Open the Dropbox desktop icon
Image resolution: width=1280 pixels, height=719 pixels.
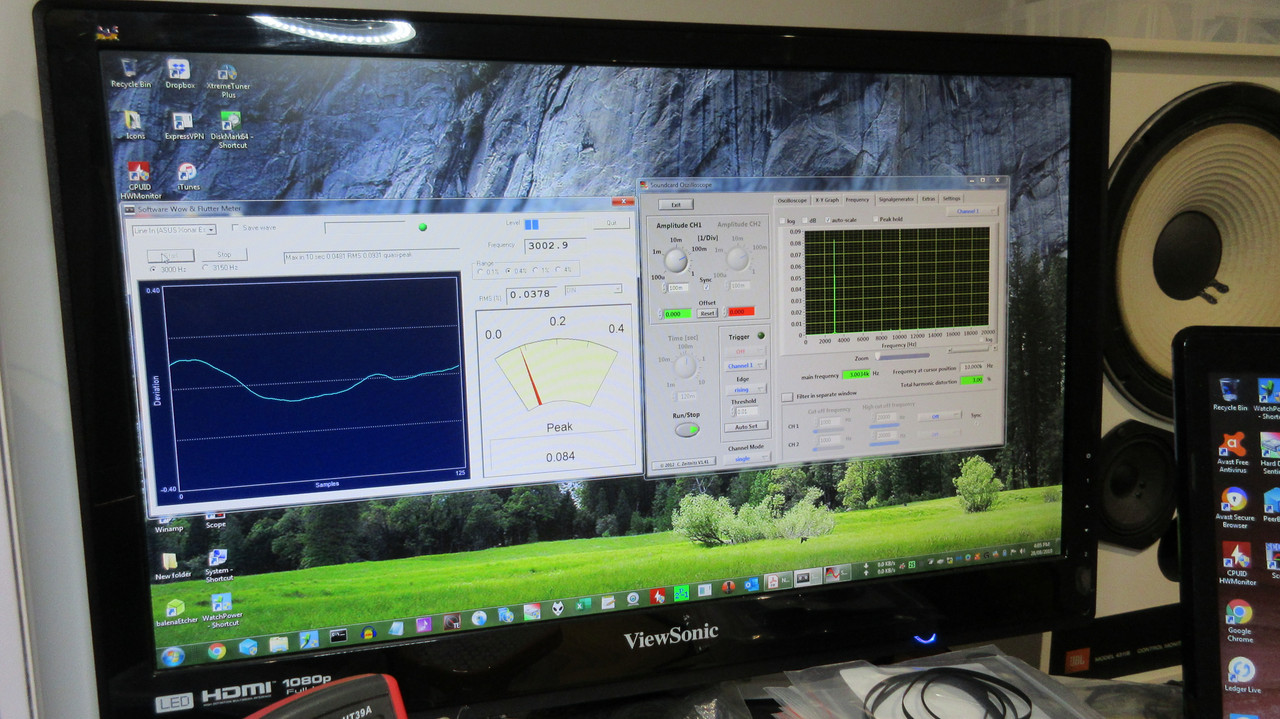(179, 74)
